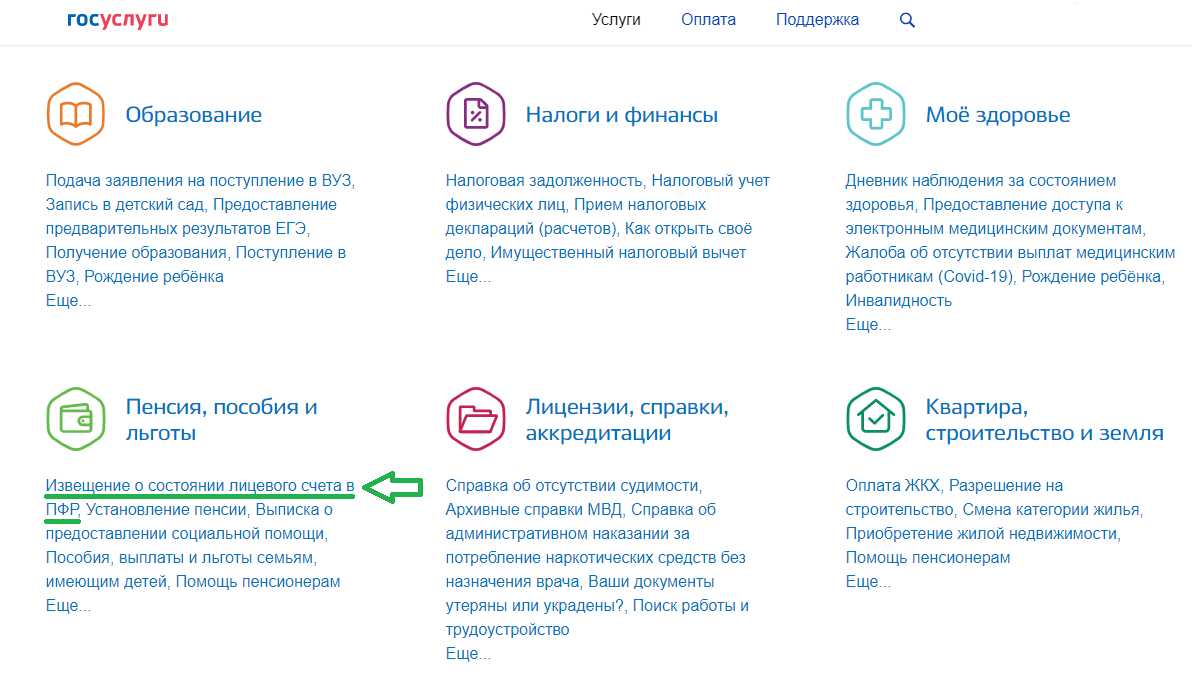
Task: Open Пенсия, пособия и льготы heading
Action: (x=221, y=420)
